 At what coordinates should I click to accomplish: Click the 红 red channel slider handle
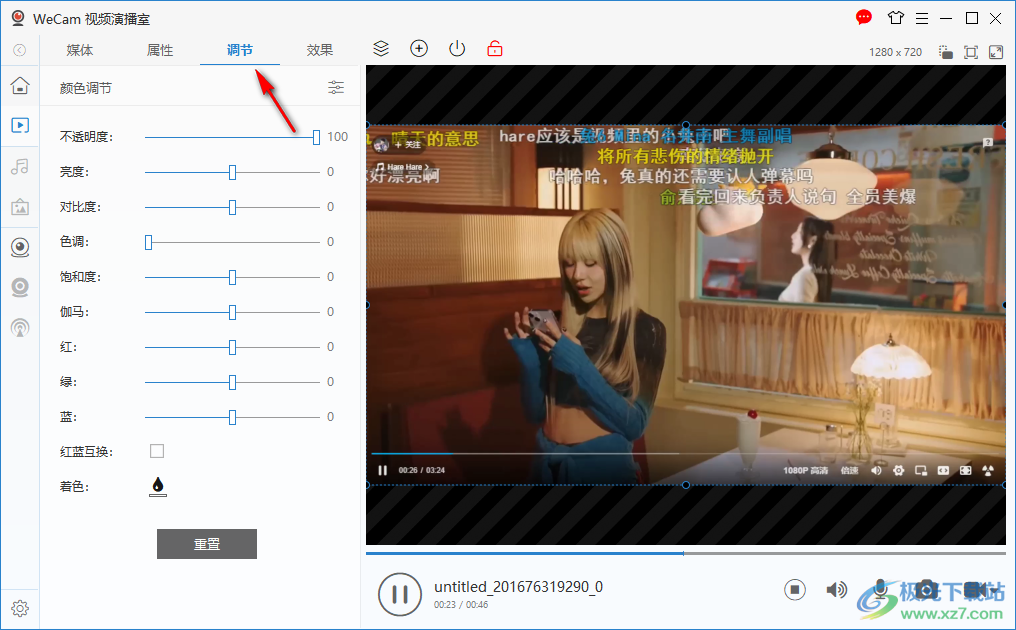click(x=233, y=347)
